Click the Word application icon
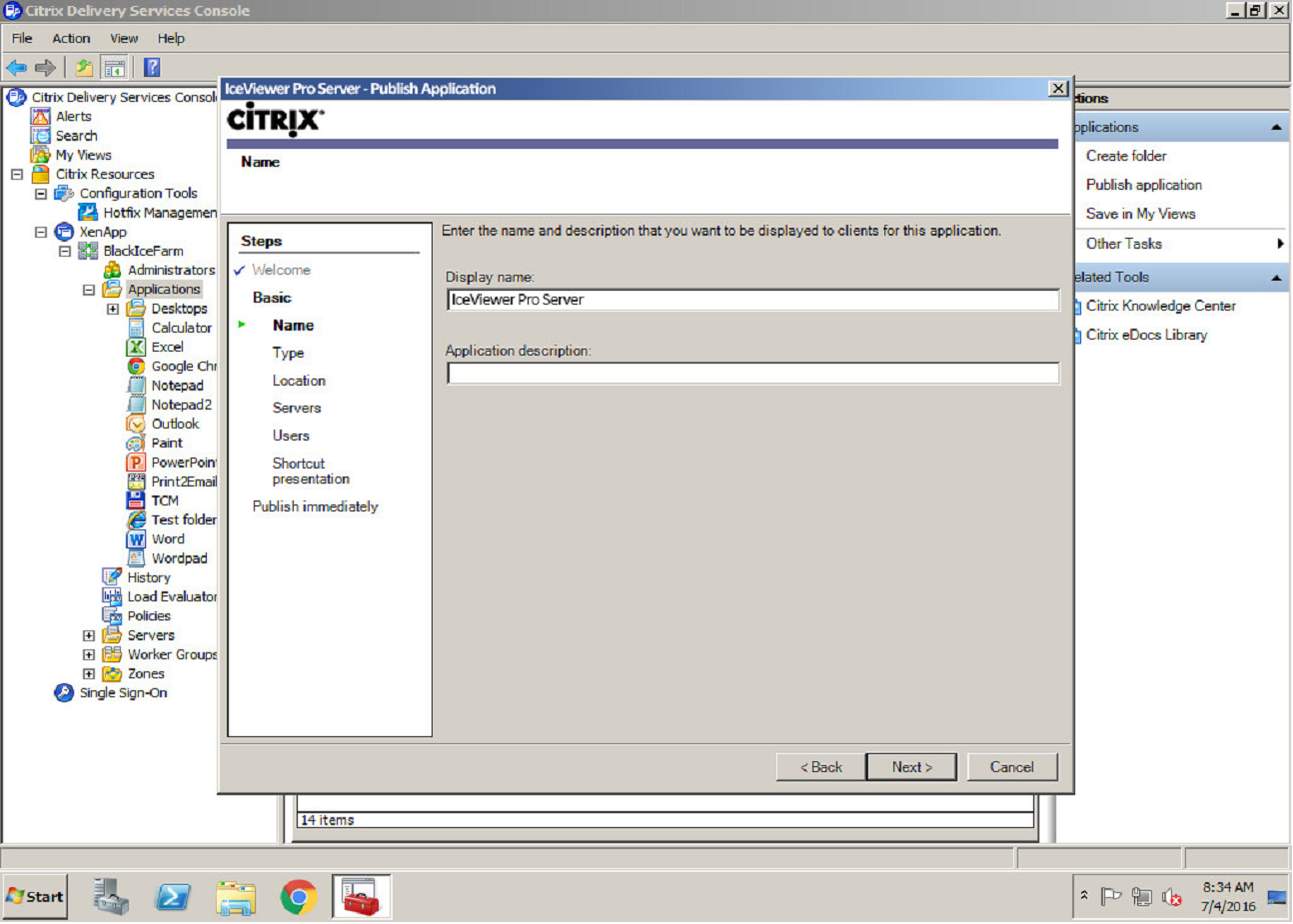1293x924 pixels. 137,539
